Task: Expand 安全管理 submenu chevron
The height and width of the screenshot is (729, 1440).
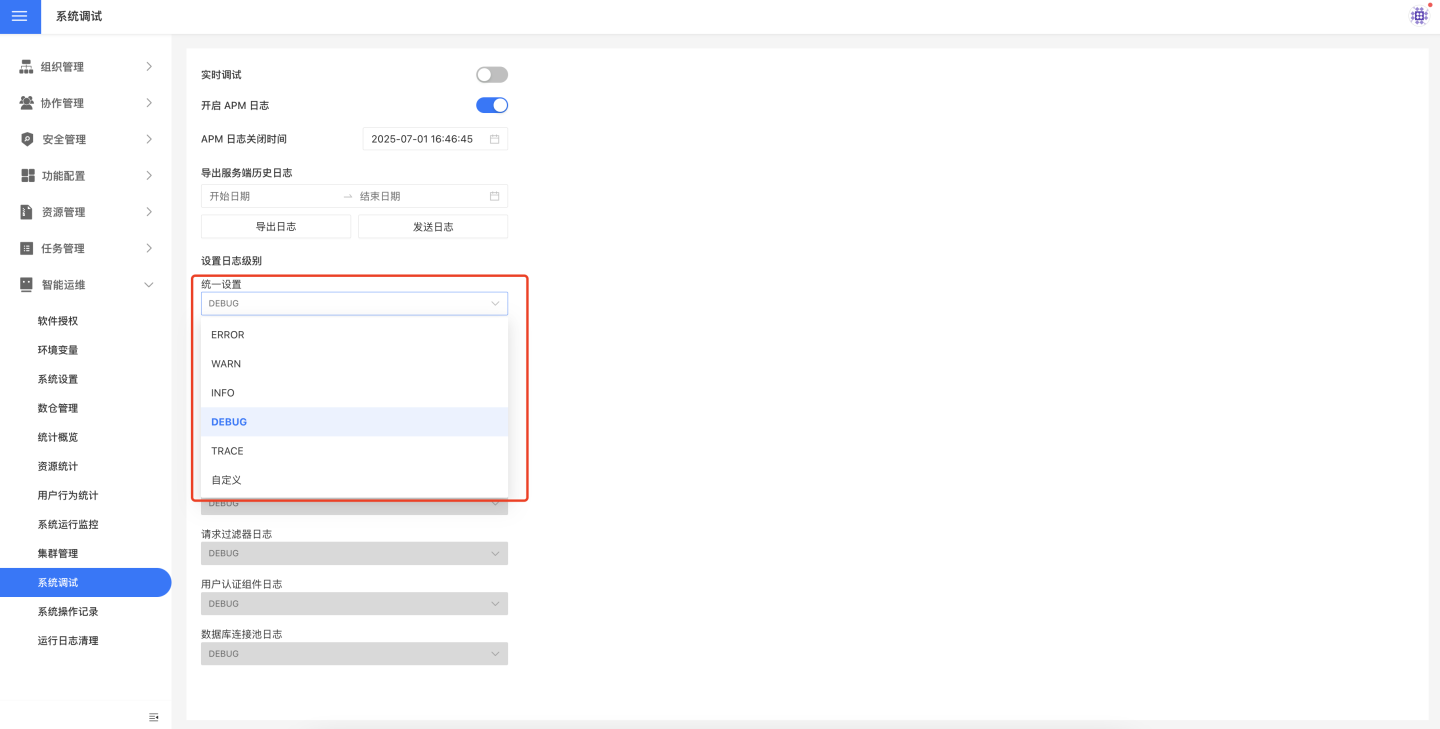Action: [149, 139]
